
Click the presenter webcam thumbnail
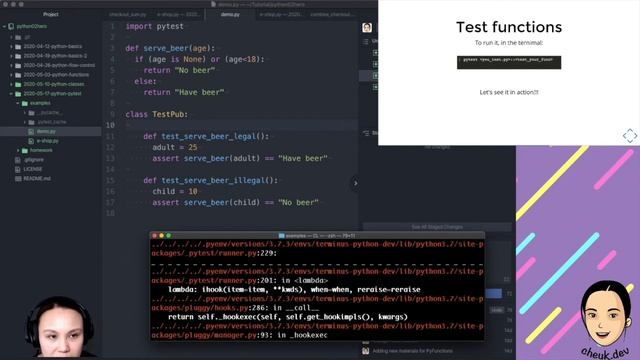point(59,327)
